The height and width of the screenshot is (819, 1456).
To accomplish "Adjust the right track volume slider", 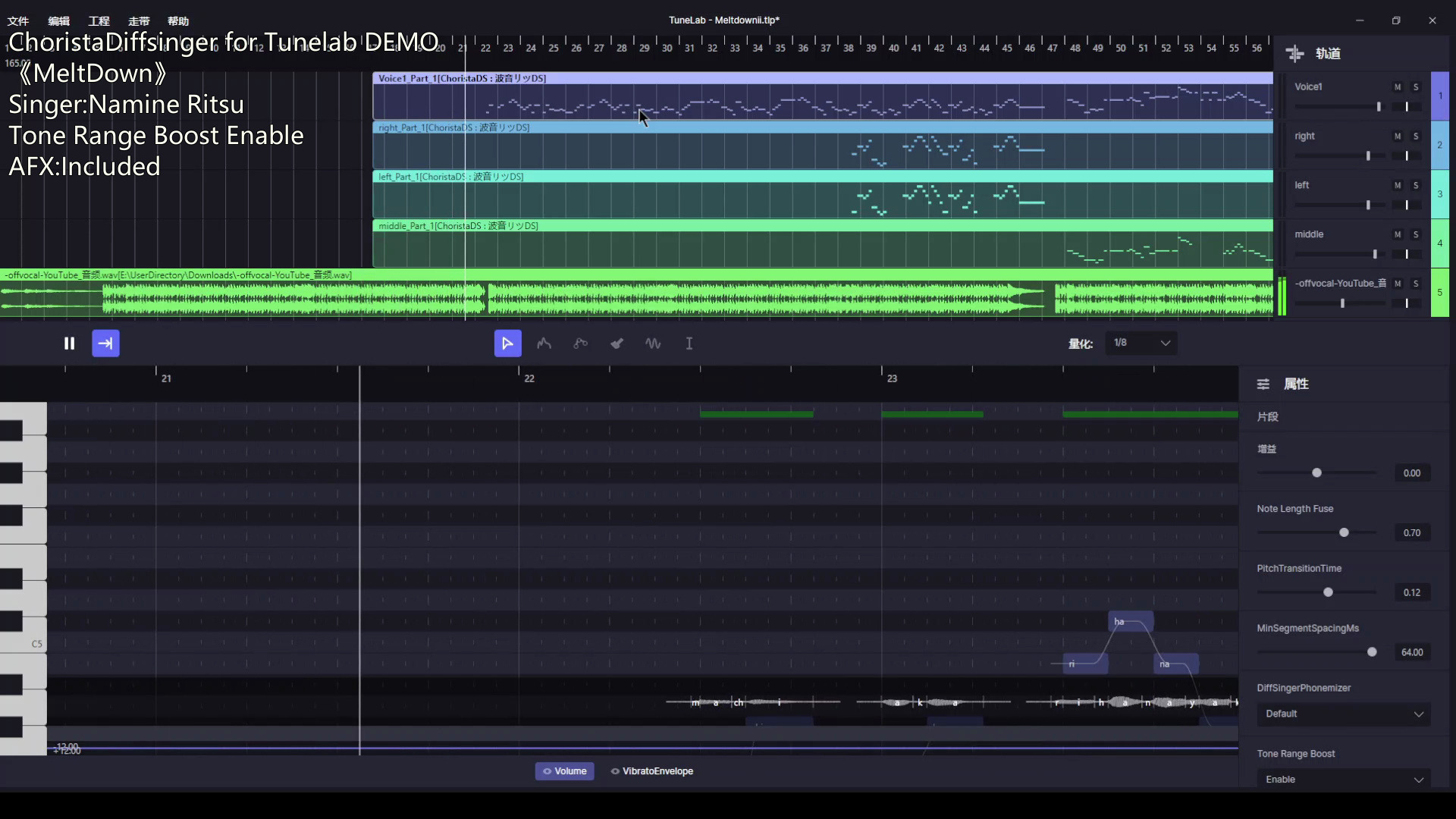I will pyautogui.click(x=1339, y=156).
